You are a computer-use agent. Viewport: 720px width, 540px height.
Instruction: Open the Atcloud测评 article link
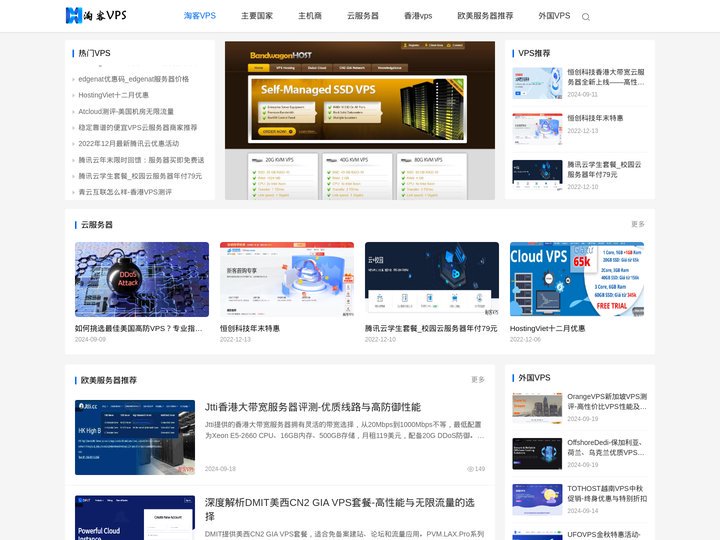coord(126,111)
